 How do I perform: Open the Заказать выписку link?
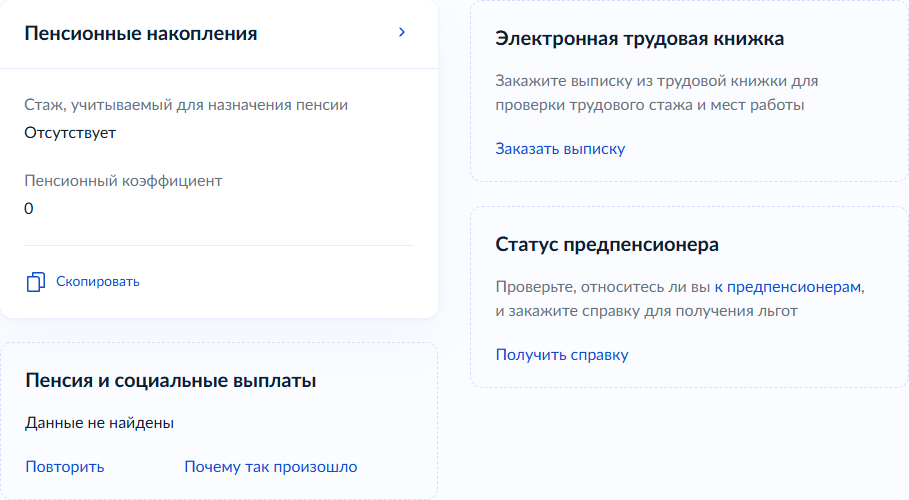point(560,148)
